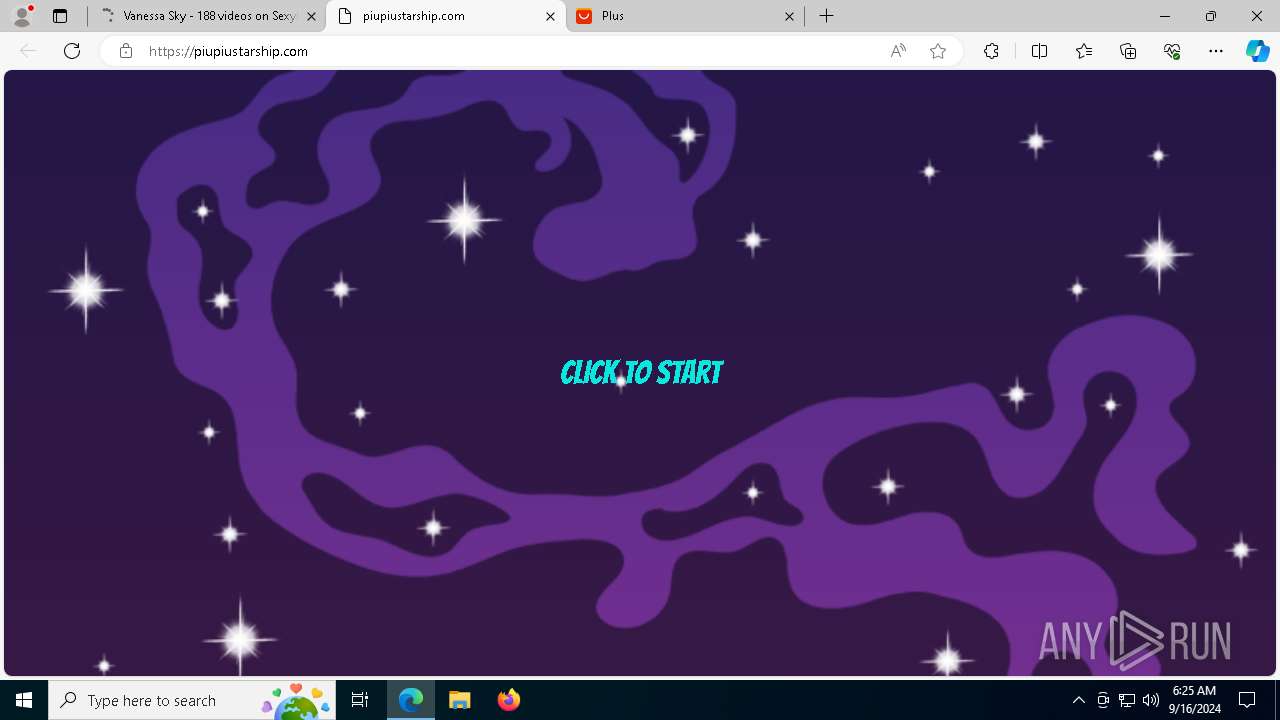Open File Explorer from the taskbar

coord(460,700)
